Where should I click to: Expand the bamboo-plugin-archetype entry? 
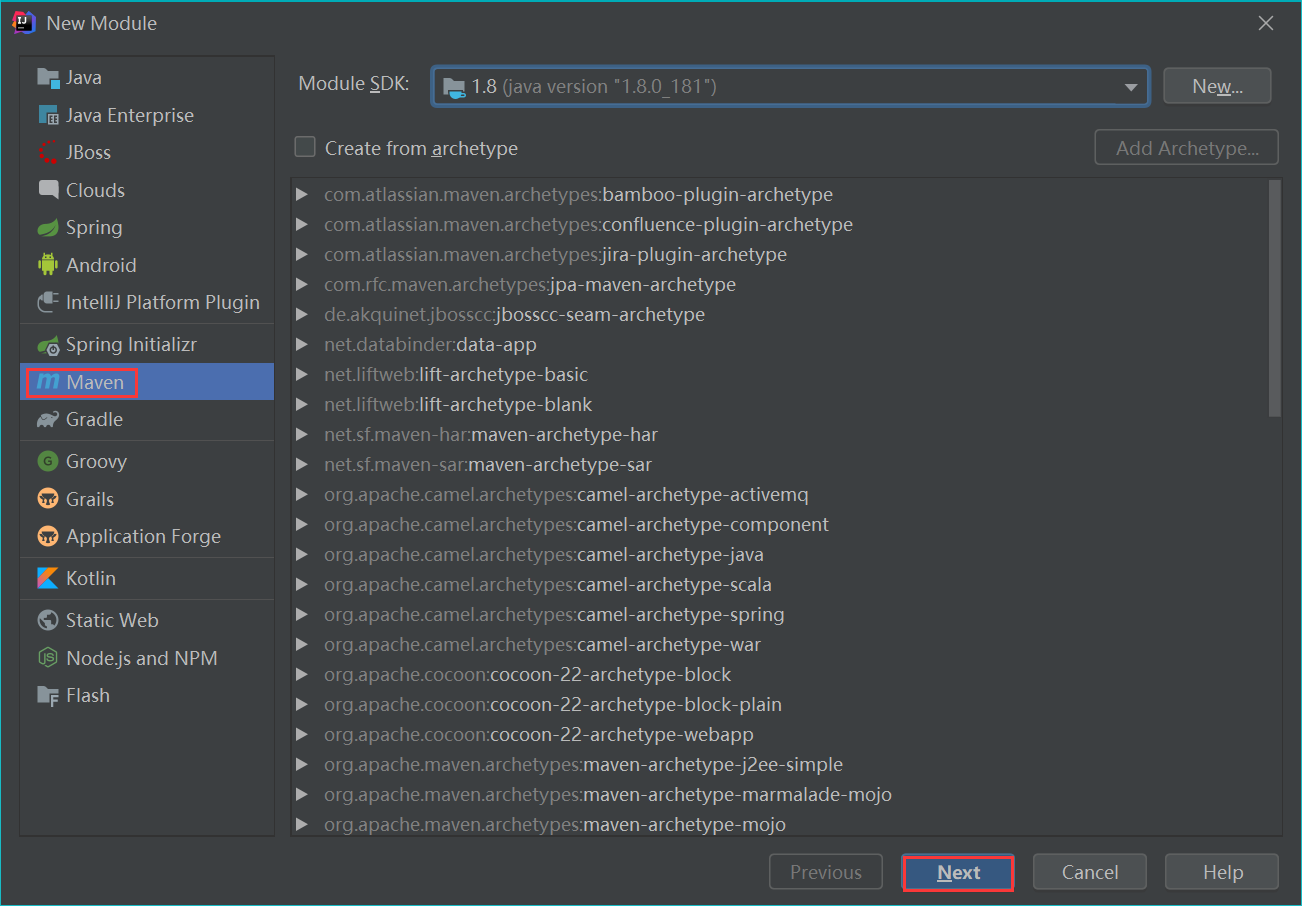(302, 195)
